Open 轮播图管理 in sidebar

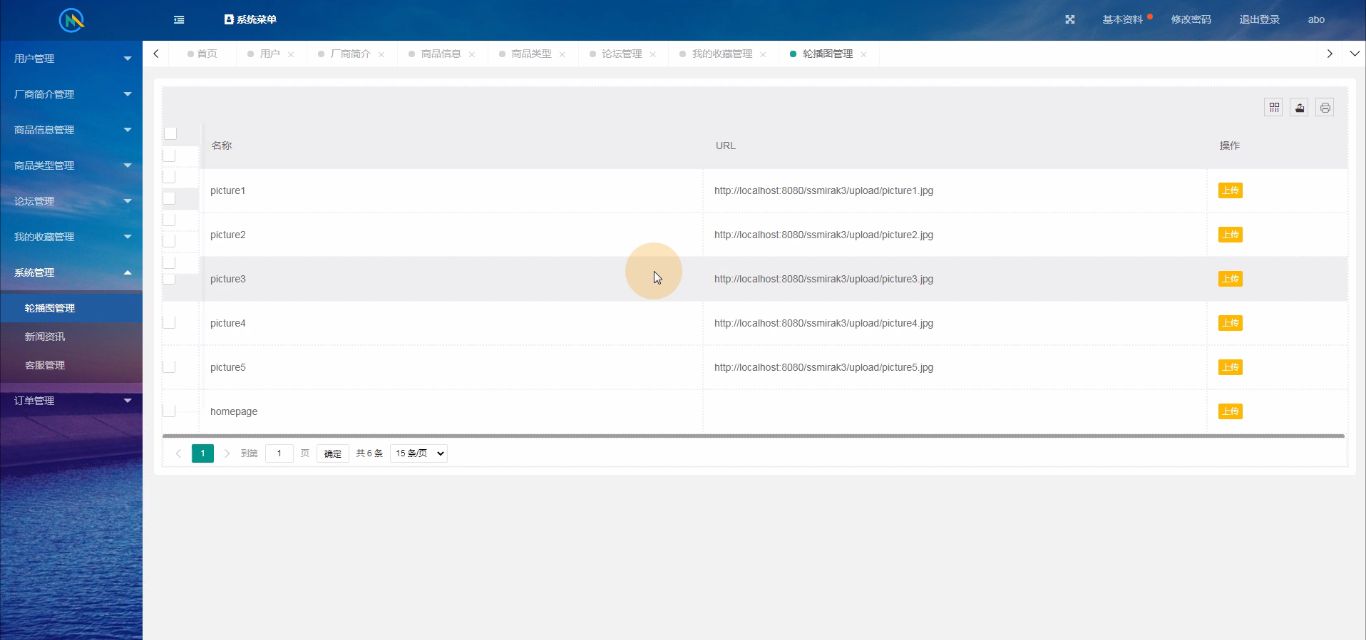click(x=71, y=308)
